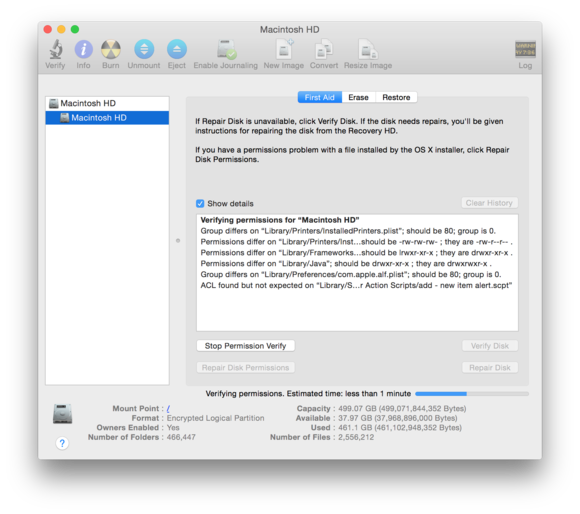Screen dimensions: 580x514
Task: Switch to the Erase tab
Action: tap(358, 97)
